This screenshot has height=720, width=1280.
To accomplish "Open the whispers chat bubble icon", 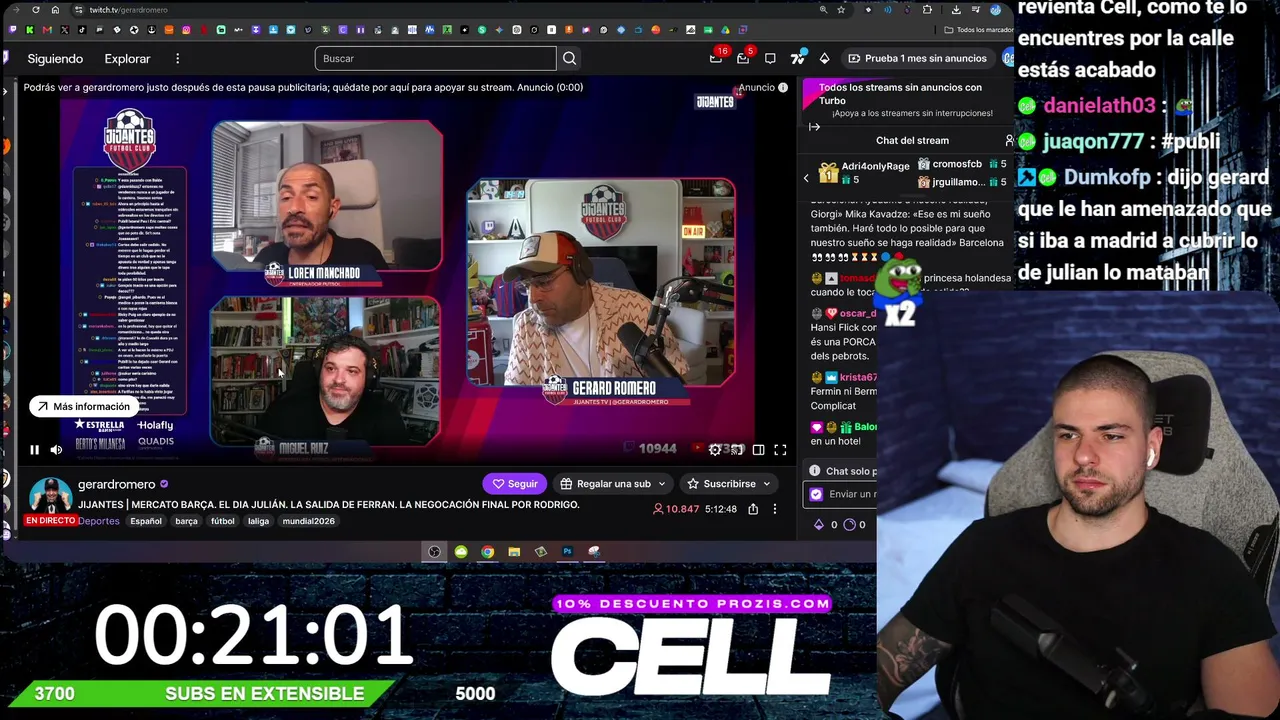I will (770, 58).
